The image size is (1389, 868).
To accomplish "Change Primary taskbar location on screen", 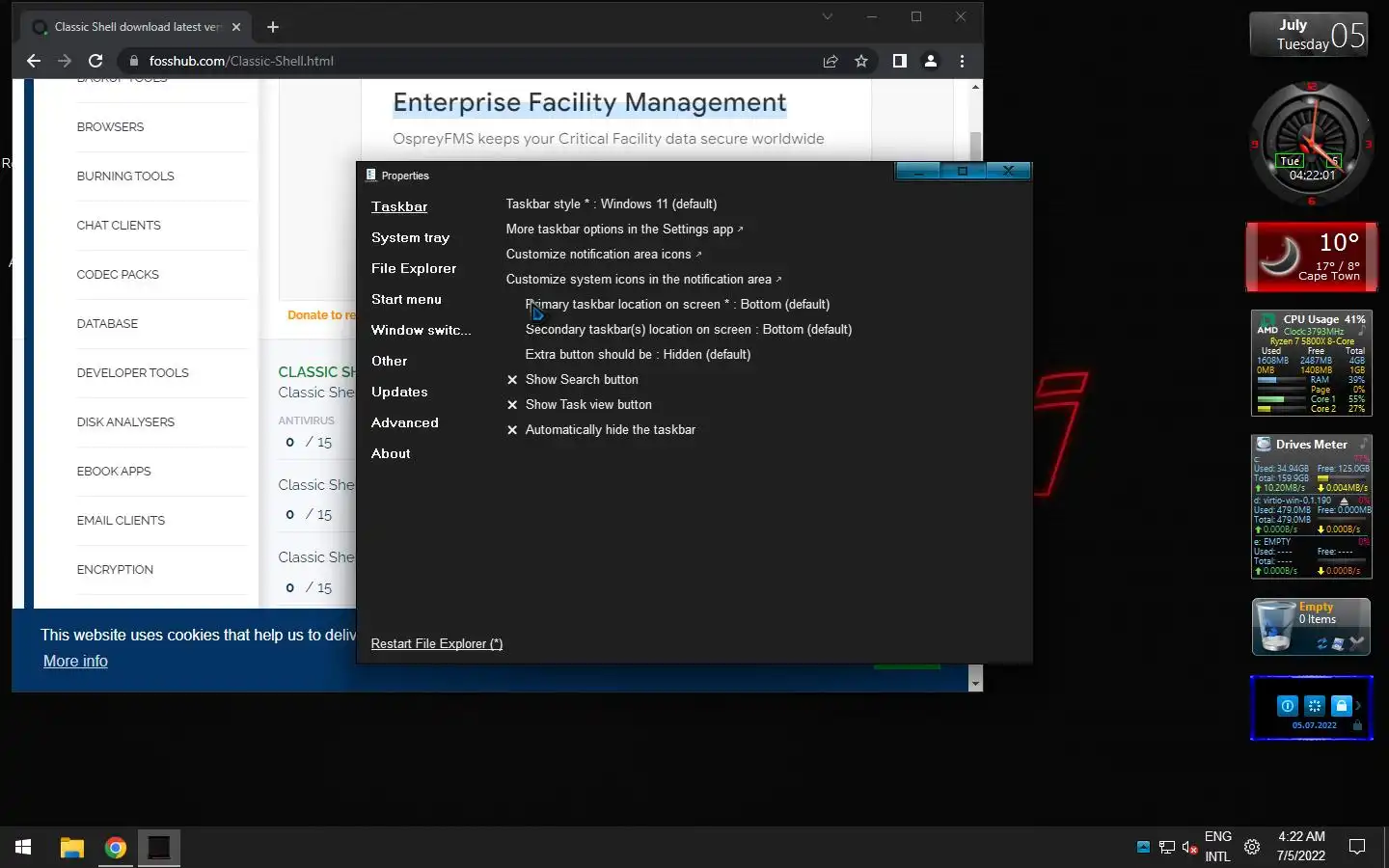I will tap(677, 305).
